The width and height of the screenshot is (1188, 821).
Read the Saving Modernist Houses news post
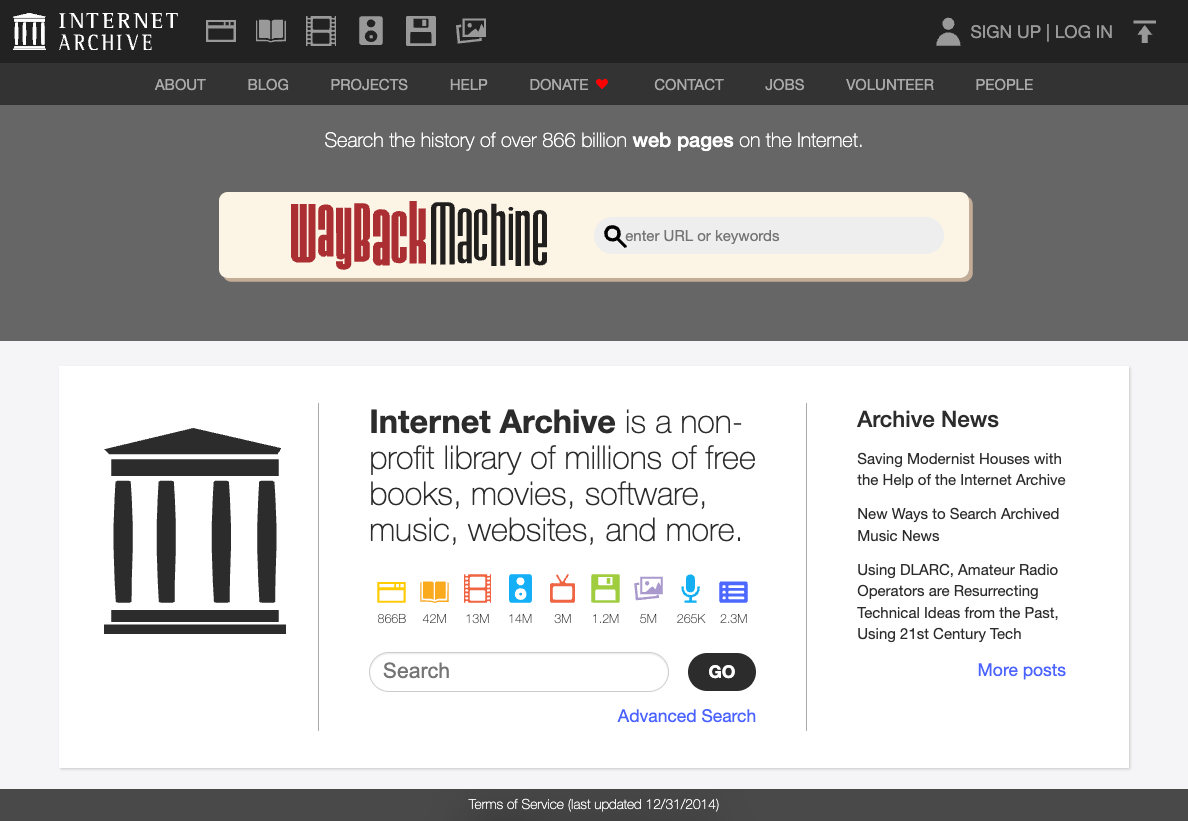[961, 470]
